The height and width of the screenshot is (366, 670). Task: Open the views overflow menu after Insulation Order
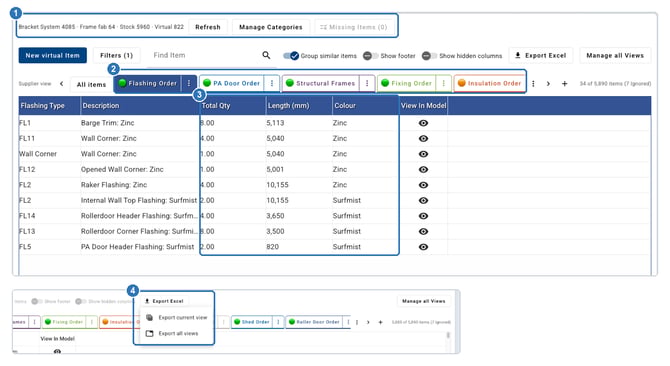pyautogui.click(x=533, y=84)
